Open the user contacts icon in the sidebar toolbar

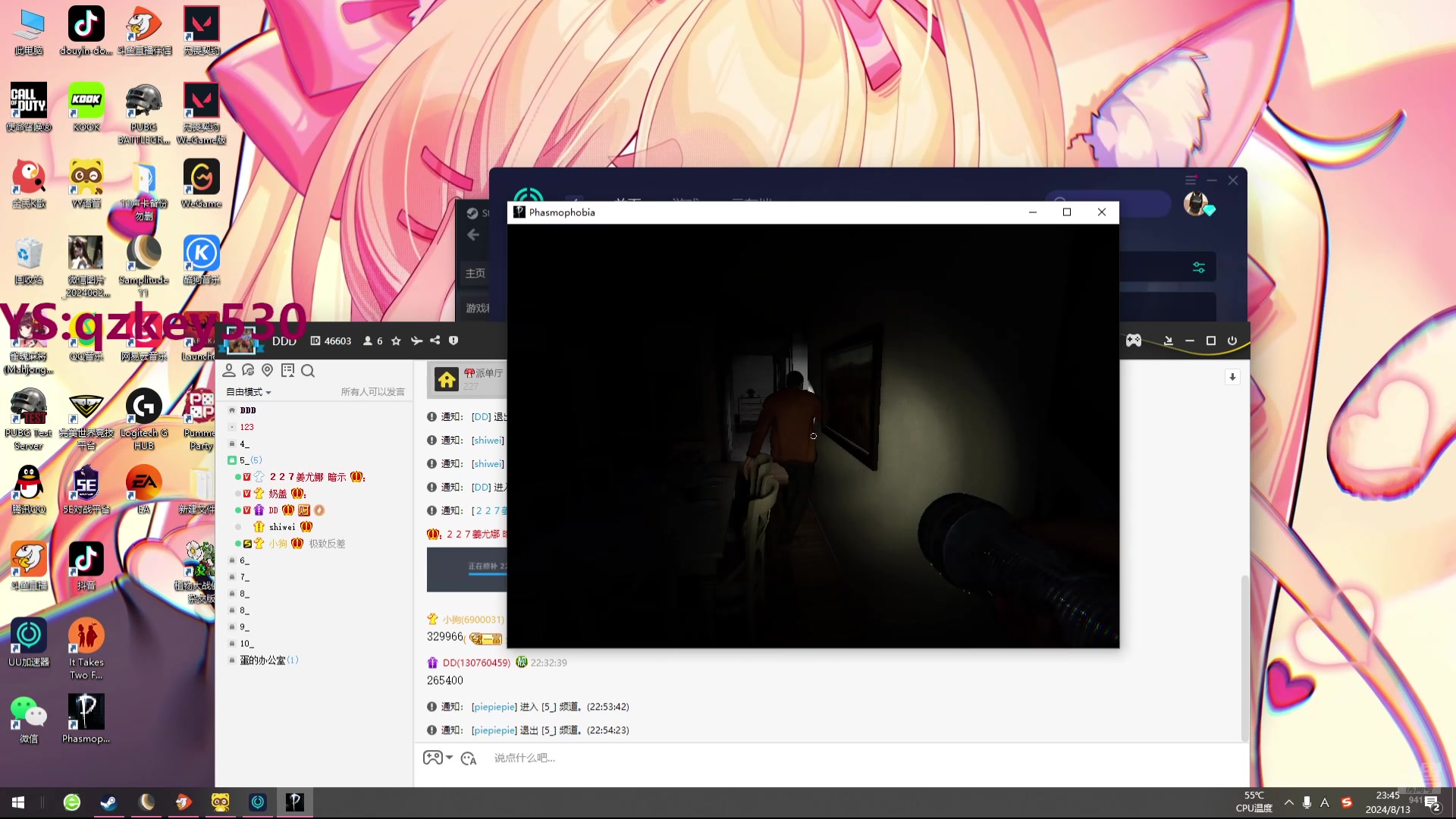click(x=228, y=370)
